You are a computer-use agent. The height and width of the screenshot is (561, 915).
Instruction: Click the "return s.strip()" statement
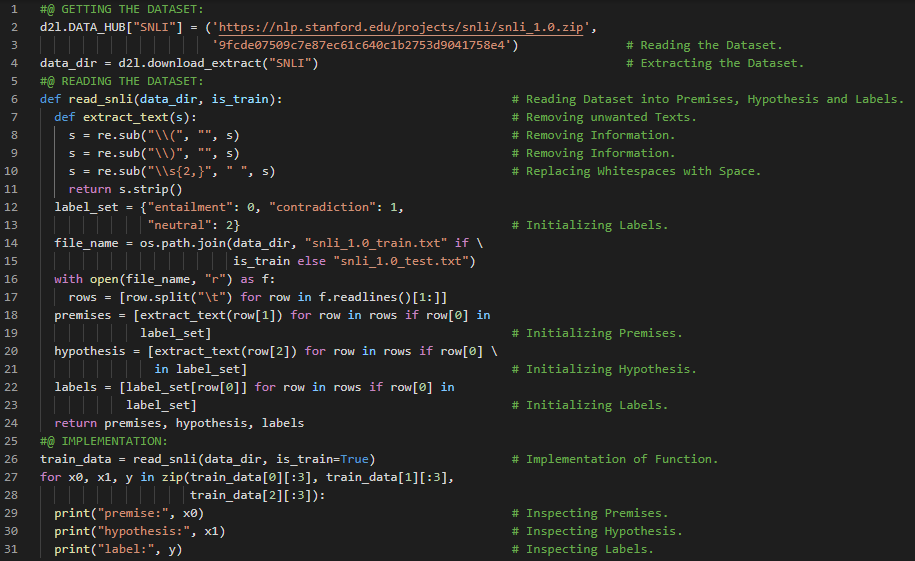pos(125,189)
